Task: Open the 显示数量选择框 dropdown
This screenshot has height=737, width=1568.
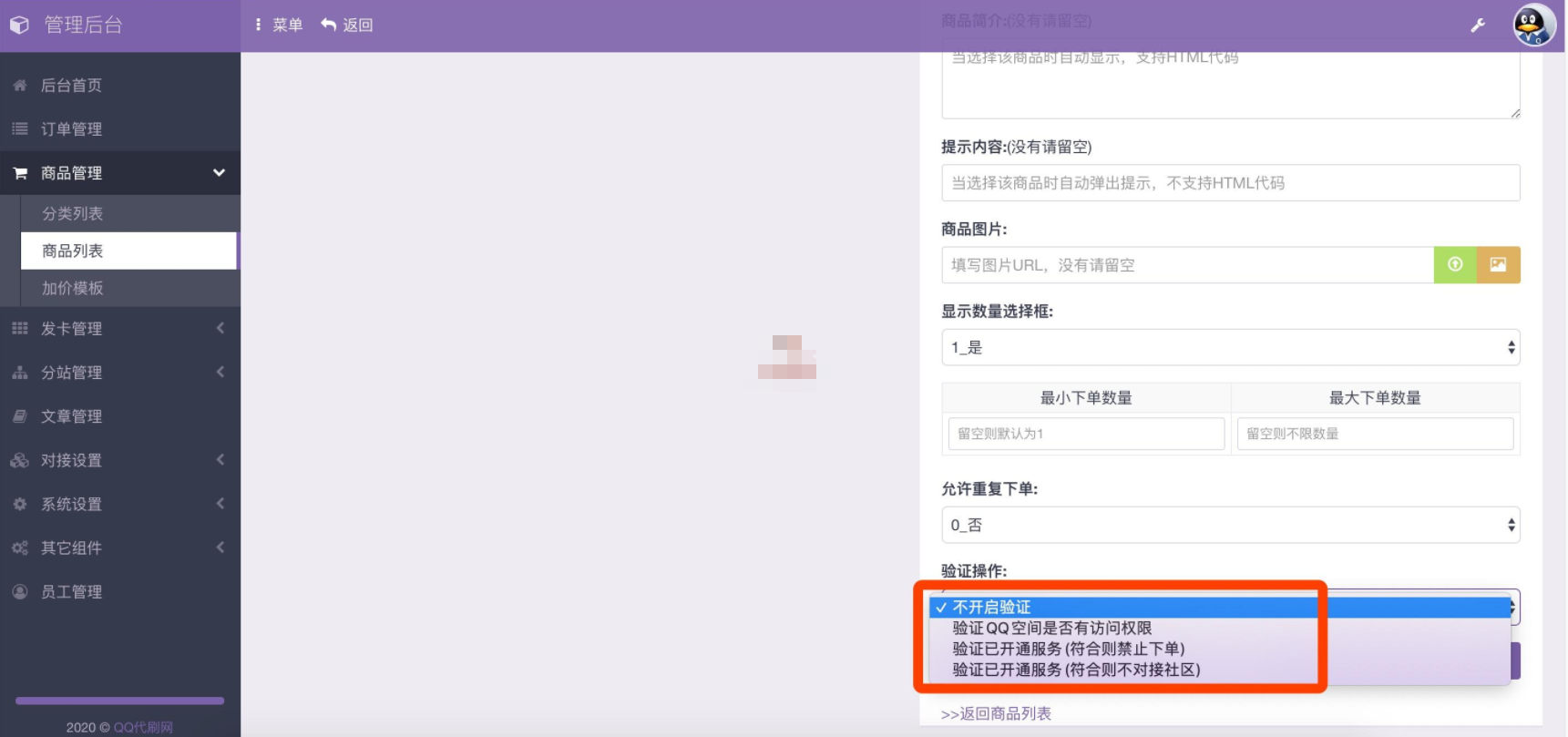Action: tap(1230, 347)
